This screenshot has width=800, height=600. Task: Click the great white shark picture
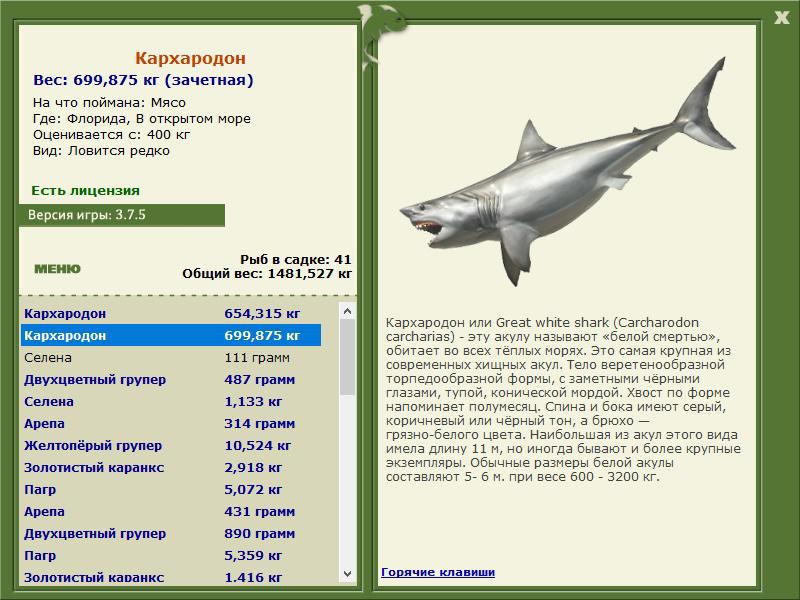coord(567,173)
